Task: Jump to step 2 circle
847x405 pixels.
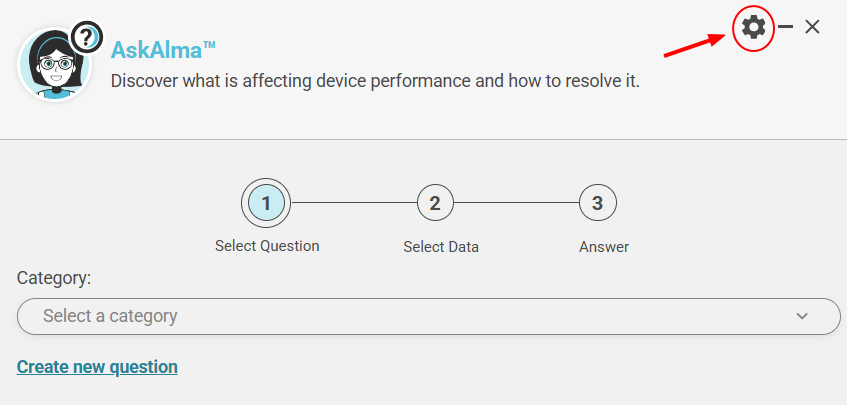Action: (435, 204)
